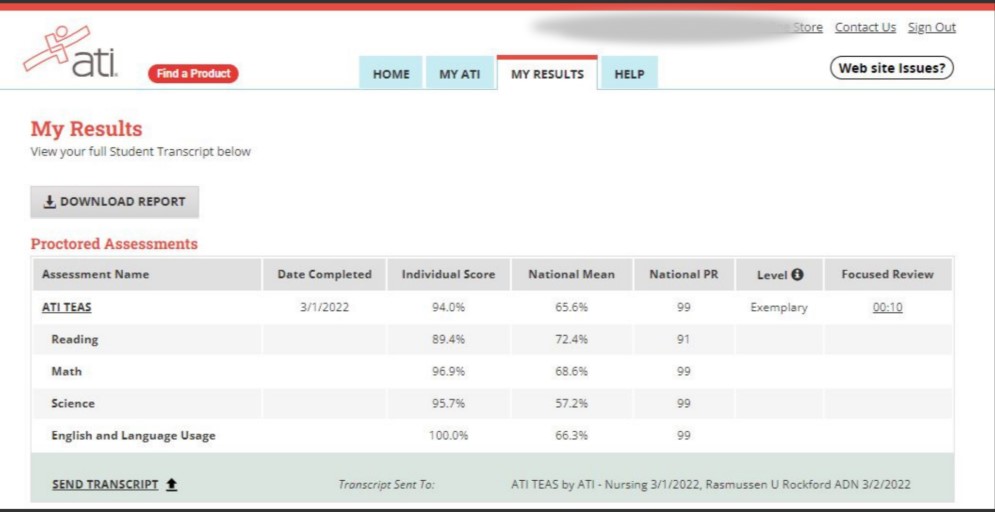Click the My Results page heading
The image size is (995, 512).
pos(86,129)
